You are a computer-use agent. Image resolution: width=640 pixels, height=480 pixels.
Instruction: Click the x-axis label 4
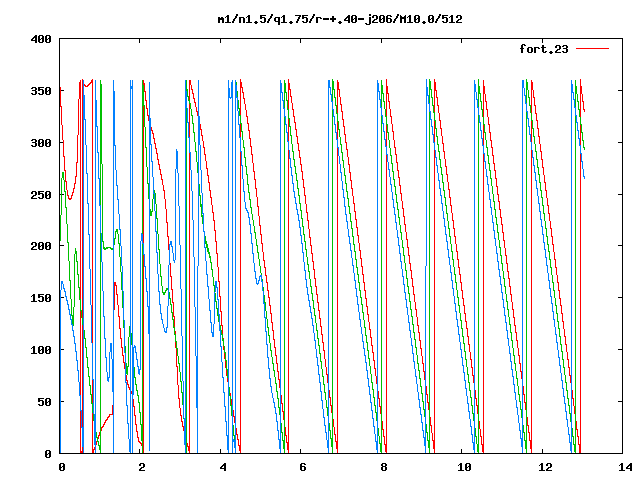223,467
